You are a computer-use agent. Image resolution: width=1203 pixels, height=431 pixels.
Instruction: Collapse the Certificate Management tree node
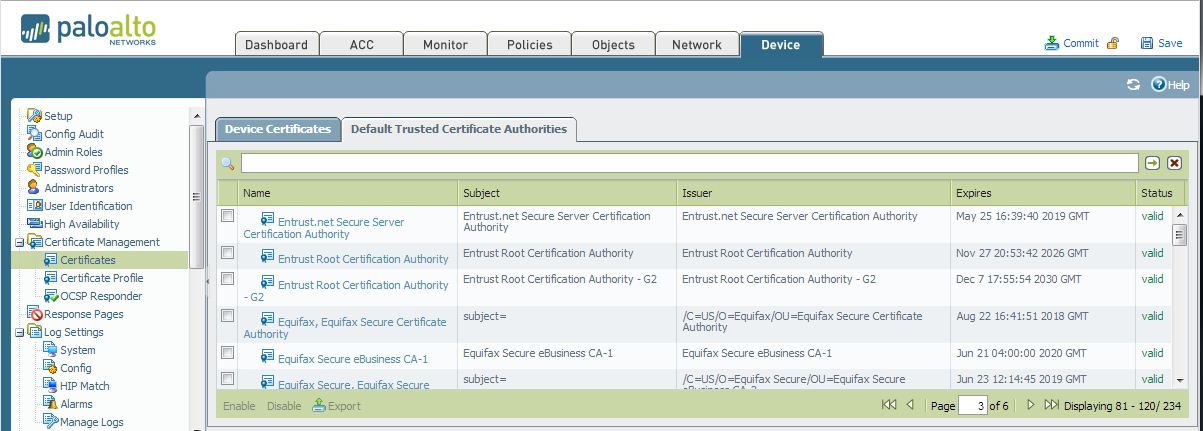[19, 242]
